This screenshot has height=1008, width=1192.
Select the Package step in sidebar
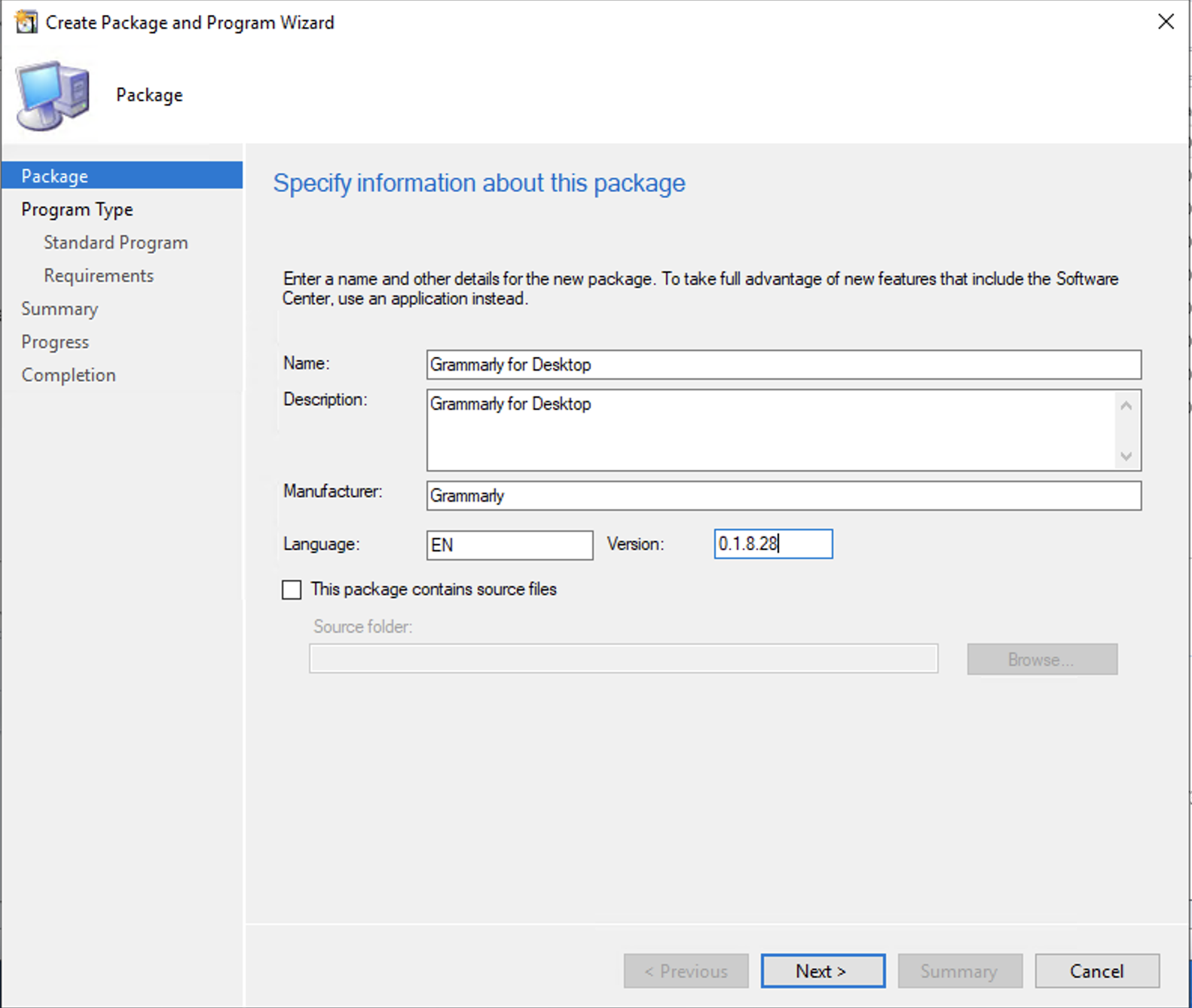(x=122, y=176)
